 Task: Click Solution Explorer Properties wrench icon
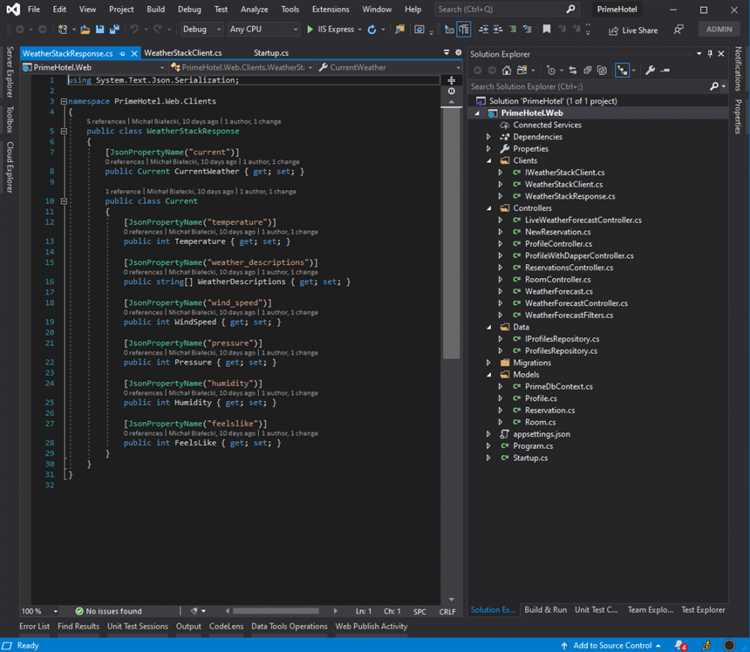(x=650, y=71)
